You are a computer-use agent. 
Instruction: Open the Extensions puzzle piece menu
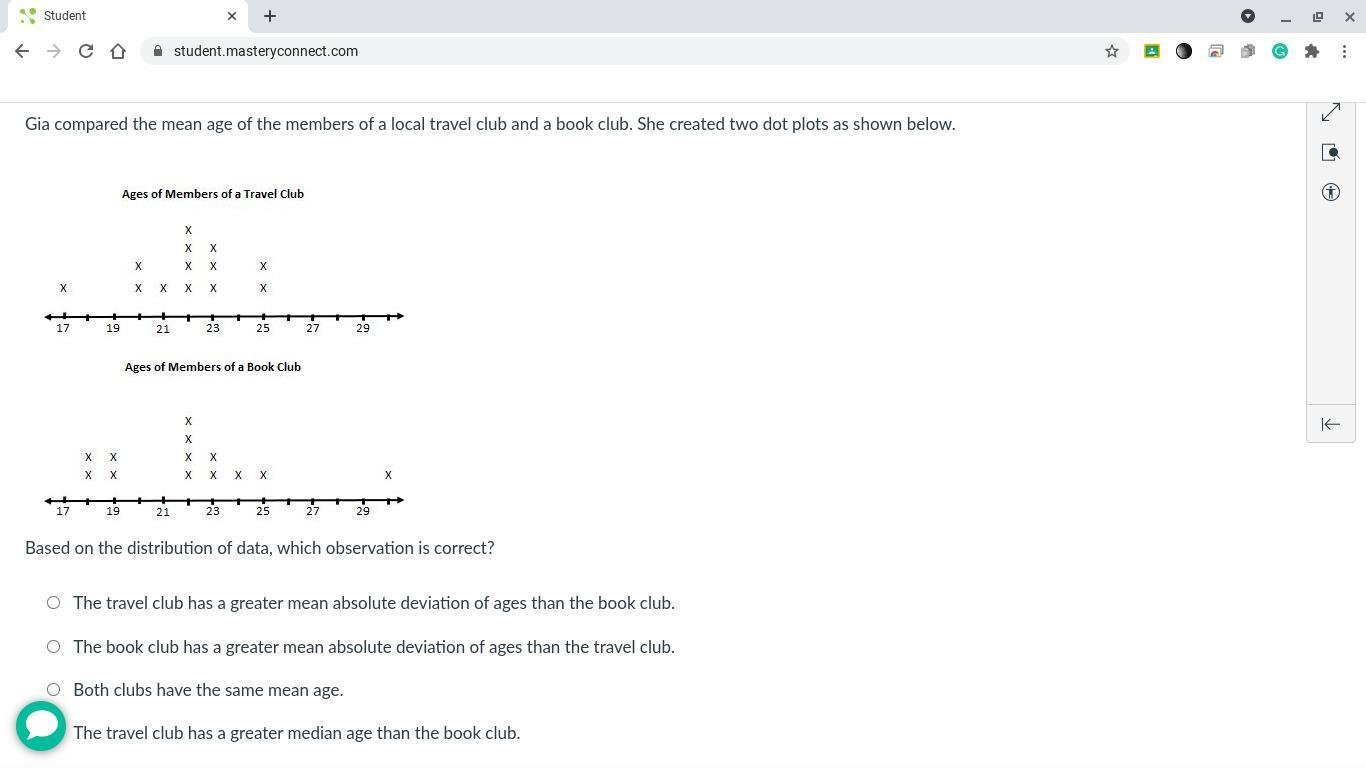tap(1312, 51)
